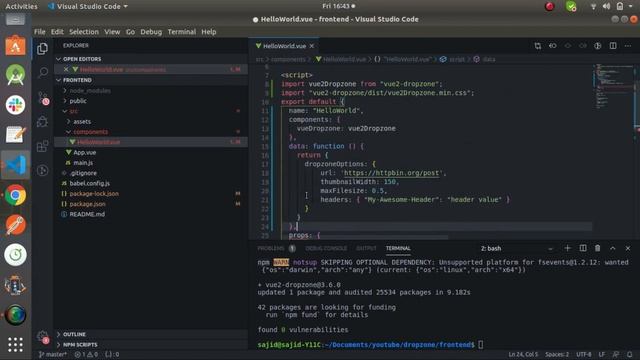Open the File menu

pyautogui.click(x=40, y=32)
